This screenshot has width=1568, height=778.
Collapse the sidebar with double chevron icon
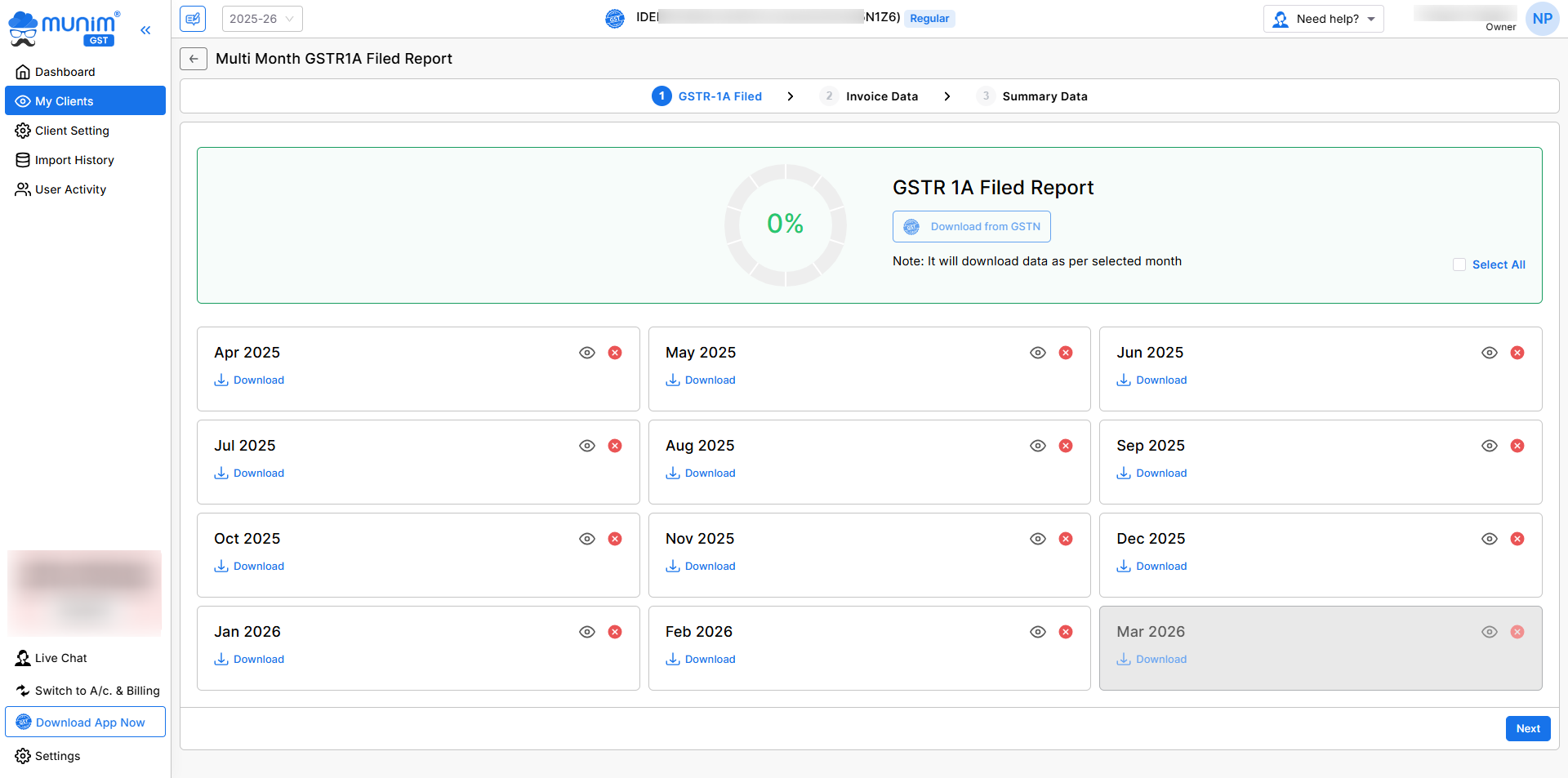coord(145,30)
